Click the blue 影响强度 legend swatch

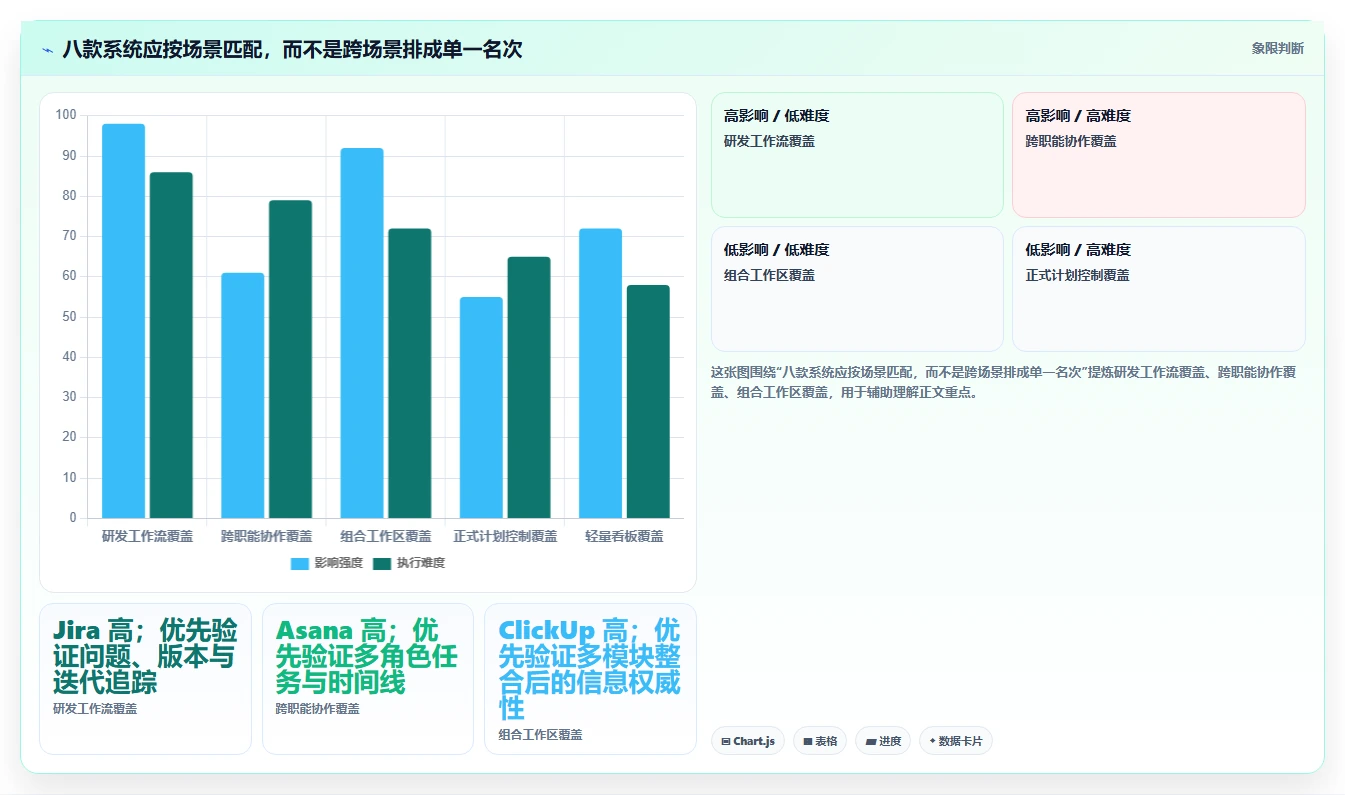coord(300,564)
